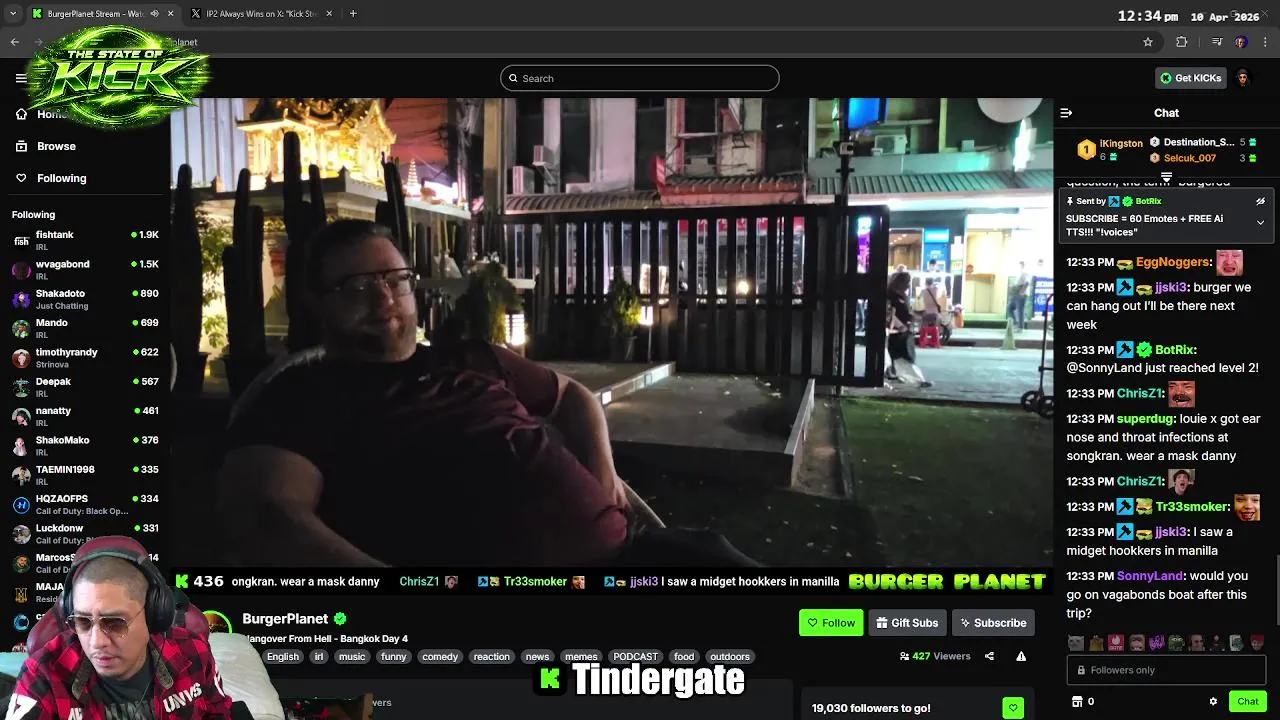The height and width of the screenshot is (720, 1280).
Task: Open browser media control icon
Action: point(1217,42)
